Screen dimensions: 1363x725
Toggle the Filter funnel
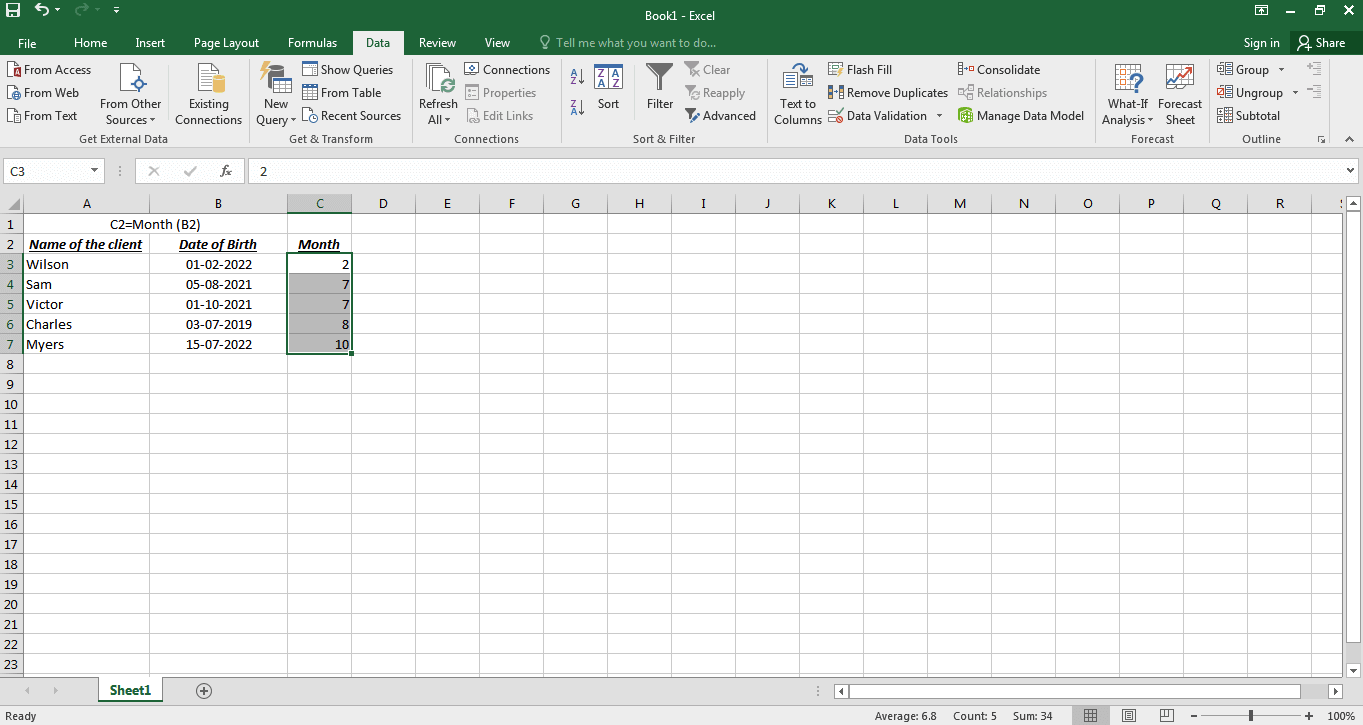click(x=660, y=88)
